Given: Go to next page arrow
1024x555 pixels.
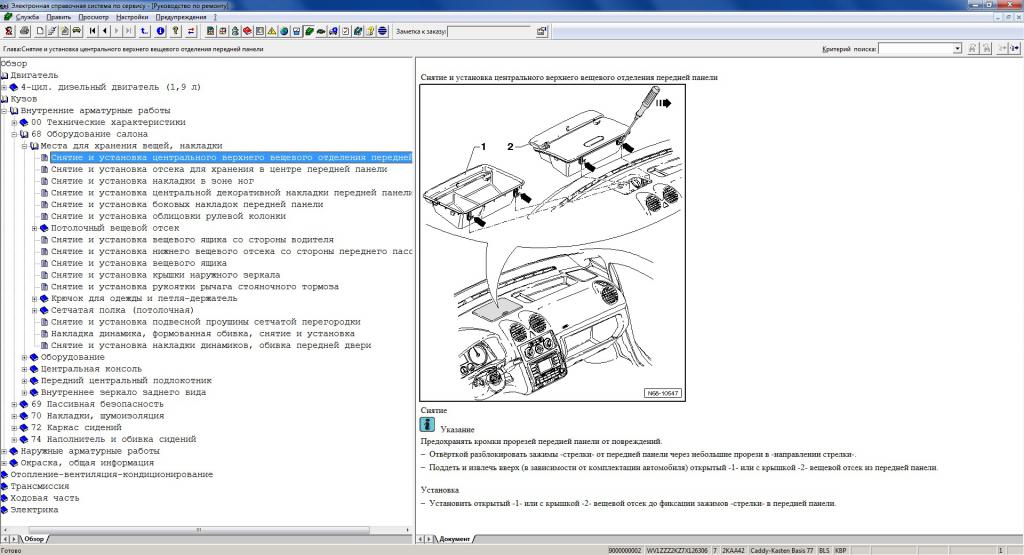Looking at the screenshot, I should (x=116, y=31).
